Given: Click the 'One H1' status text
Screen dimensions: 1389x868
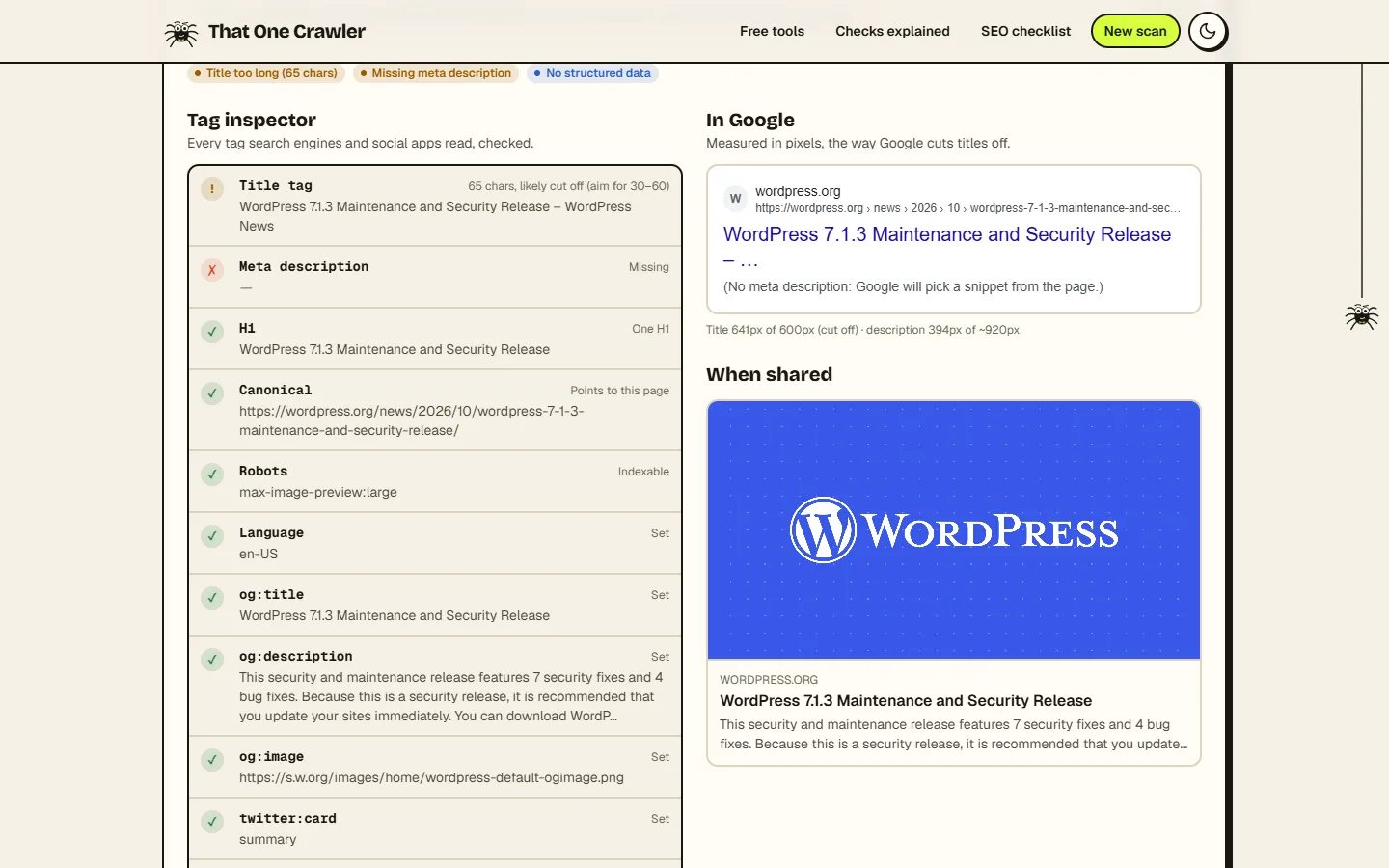Looking at the screenshot, I should point(650,329).
